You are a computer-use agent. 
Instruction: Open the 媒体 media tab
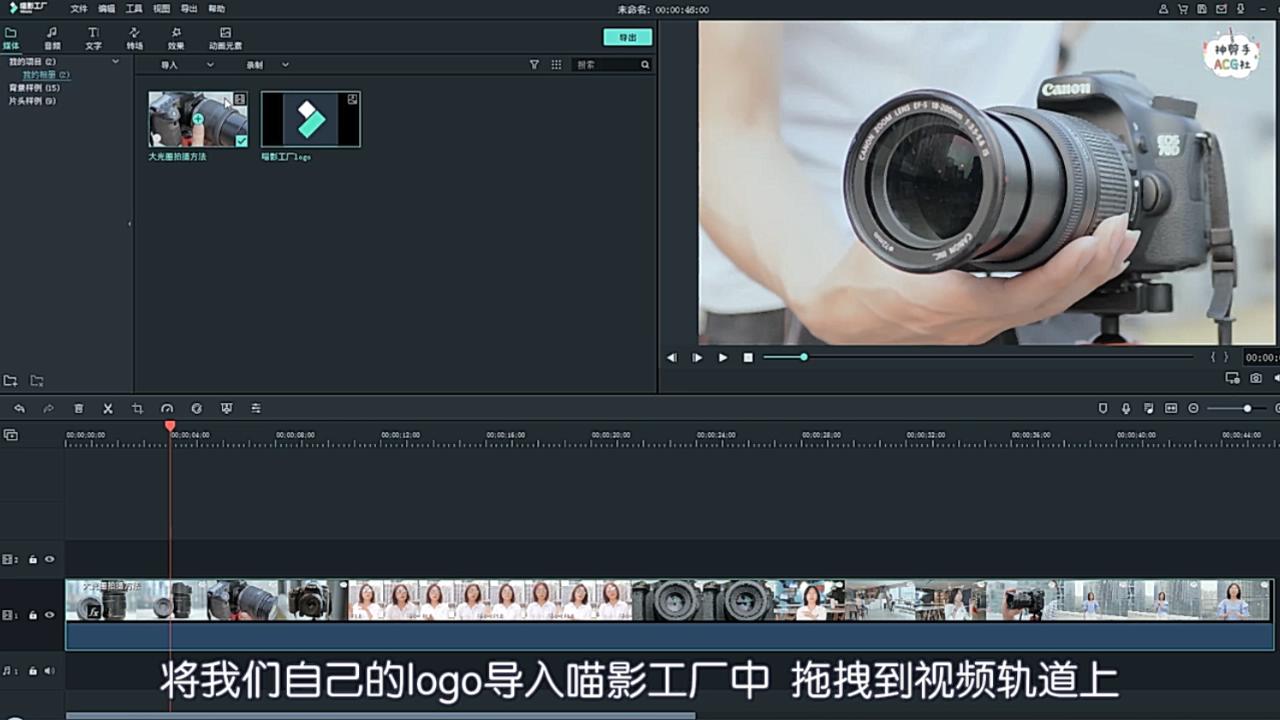point(11,38)
